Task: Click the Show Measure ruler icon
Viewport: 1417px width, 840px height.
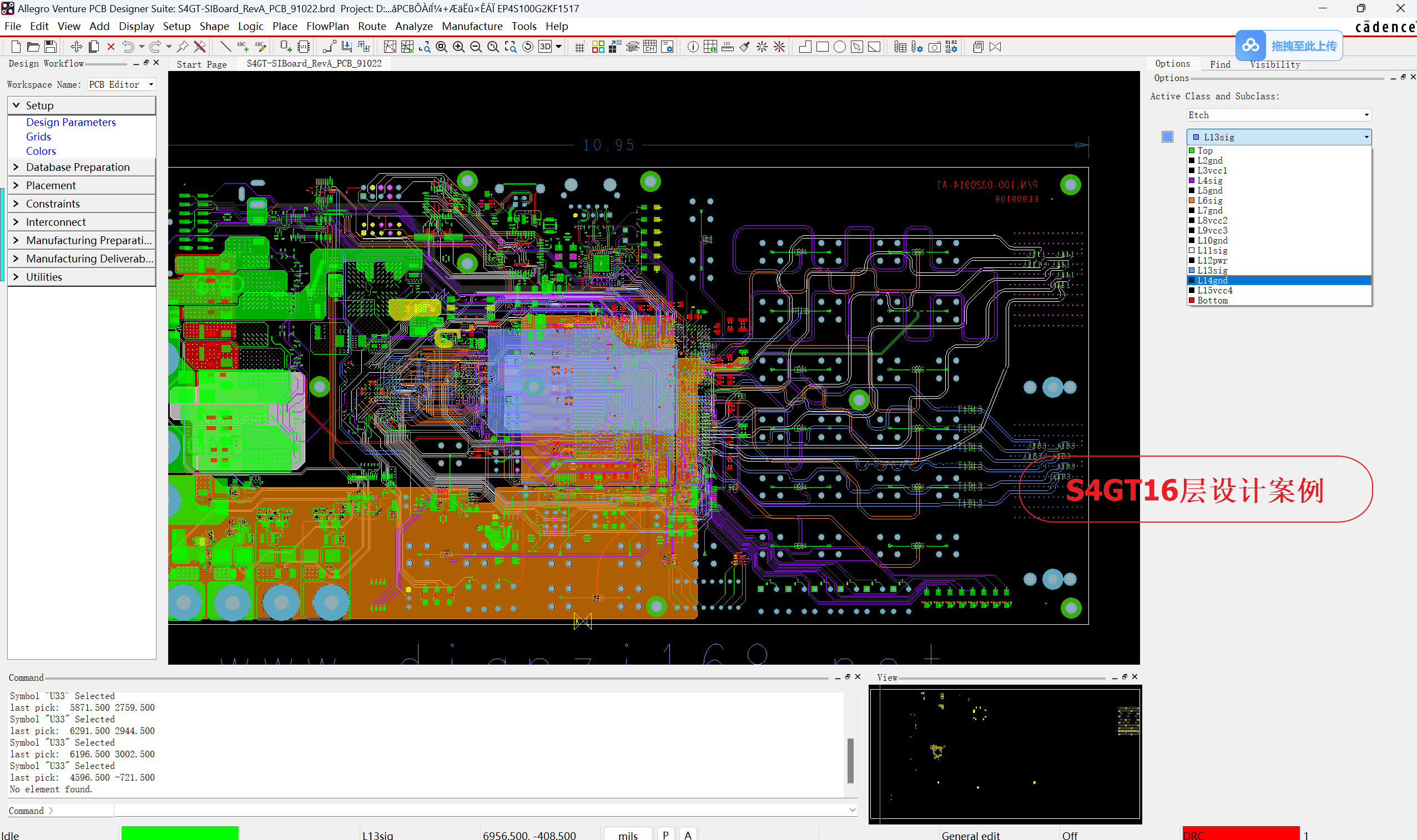Action: (x=728, y=47)
